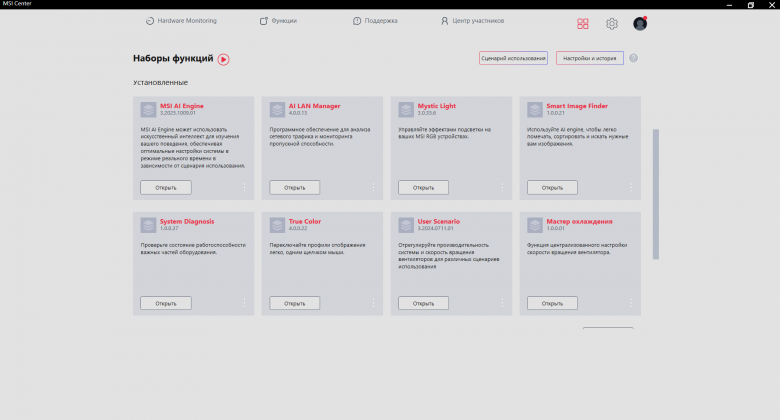Viewport: 780px width, 420px height.
Task: Open the Hardware Monitoring tab
Action: click(x=181, y=21)
